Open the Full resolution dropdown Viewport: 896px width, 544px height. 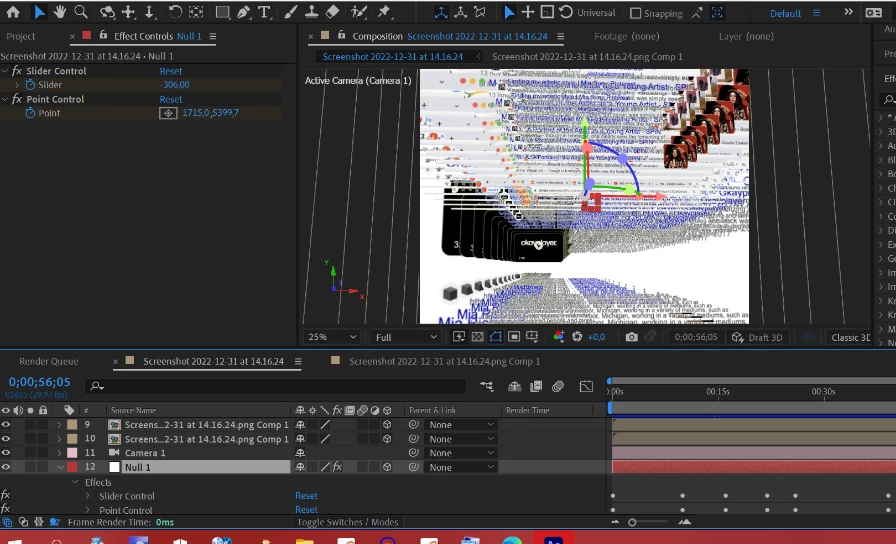coord(406,337)
